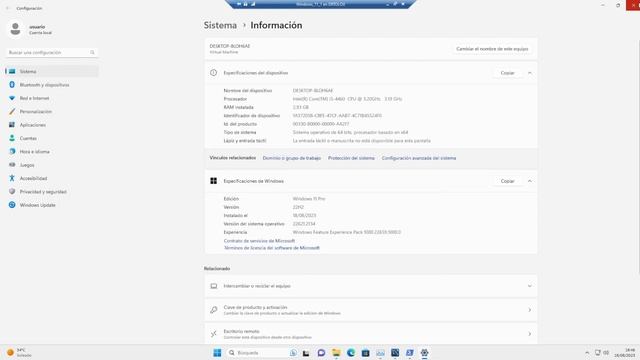Show hidden system tray icons
Image resolution: width=640 pixels, height=360 pixels.
(587, 353)
